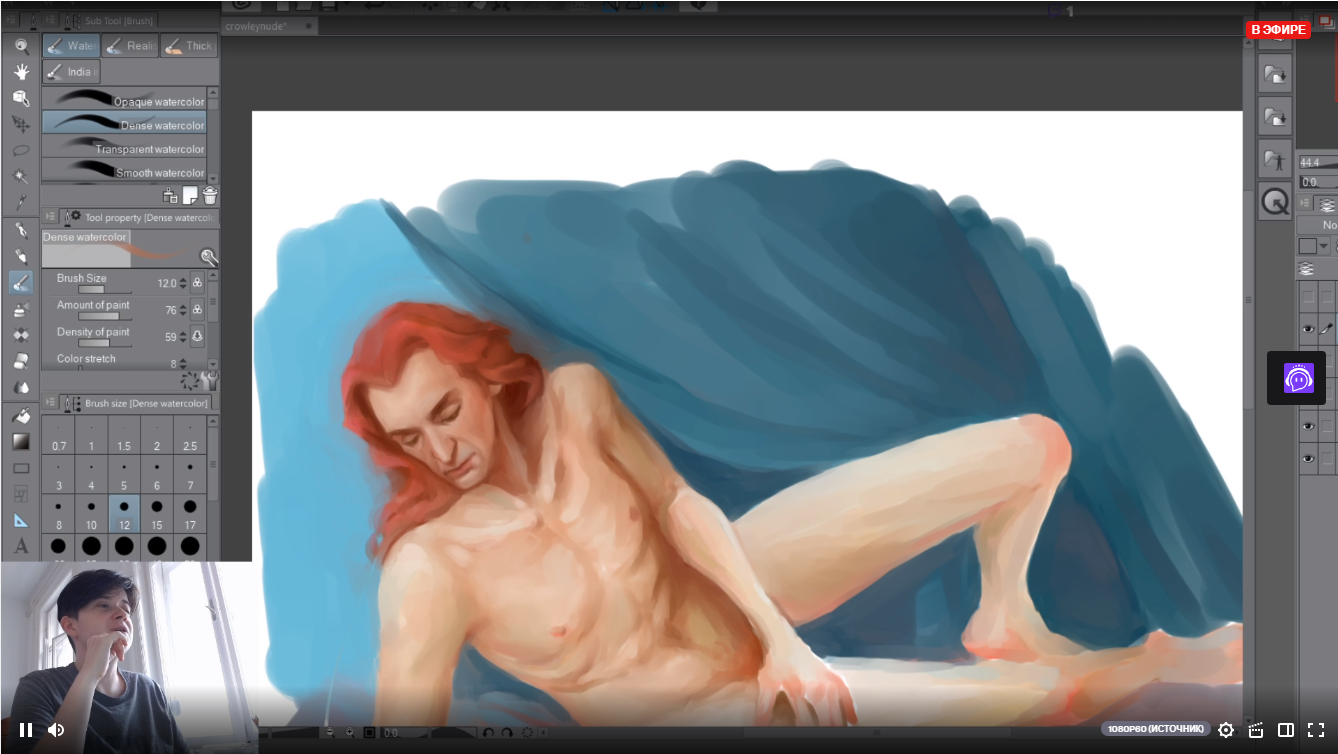This screenshot has height=754, width=1338.
Task: Mute the stream volume speaker
Action: (56, 730)
